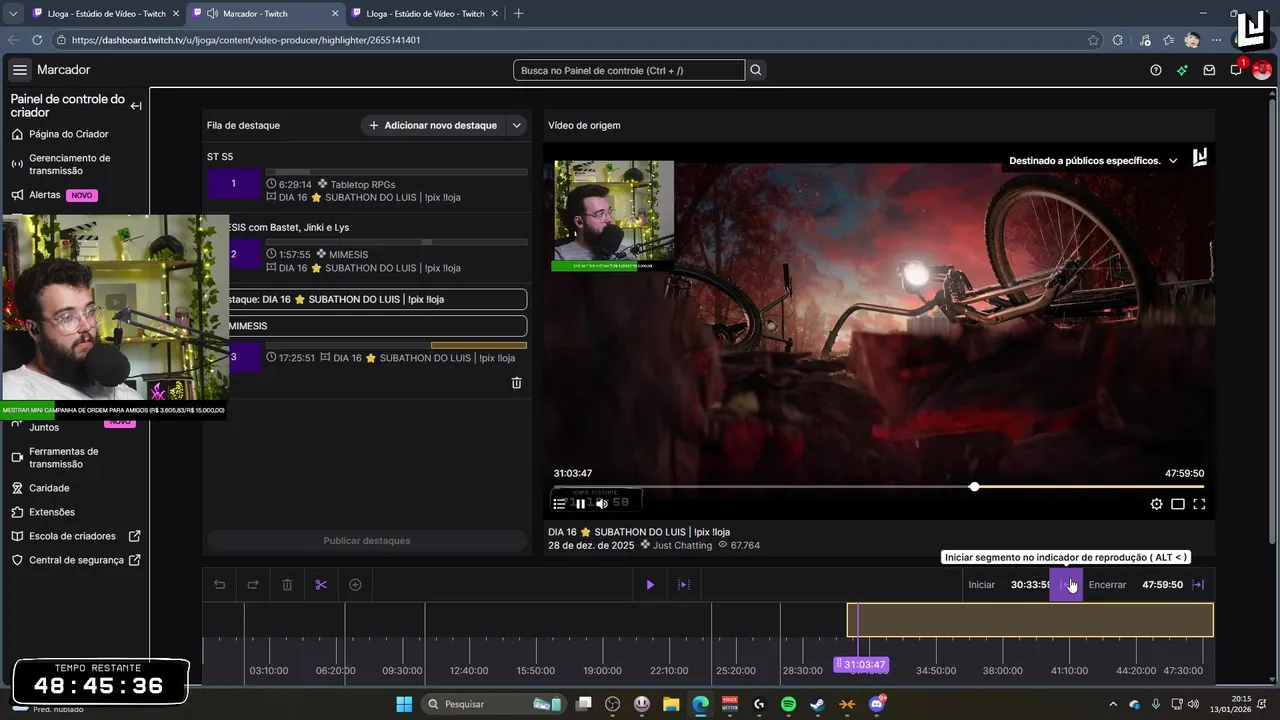The image size is (1280, 720).
Task: Open 'Gerenciamento de transmissão' sidebar item
Action: pos(69,164)
